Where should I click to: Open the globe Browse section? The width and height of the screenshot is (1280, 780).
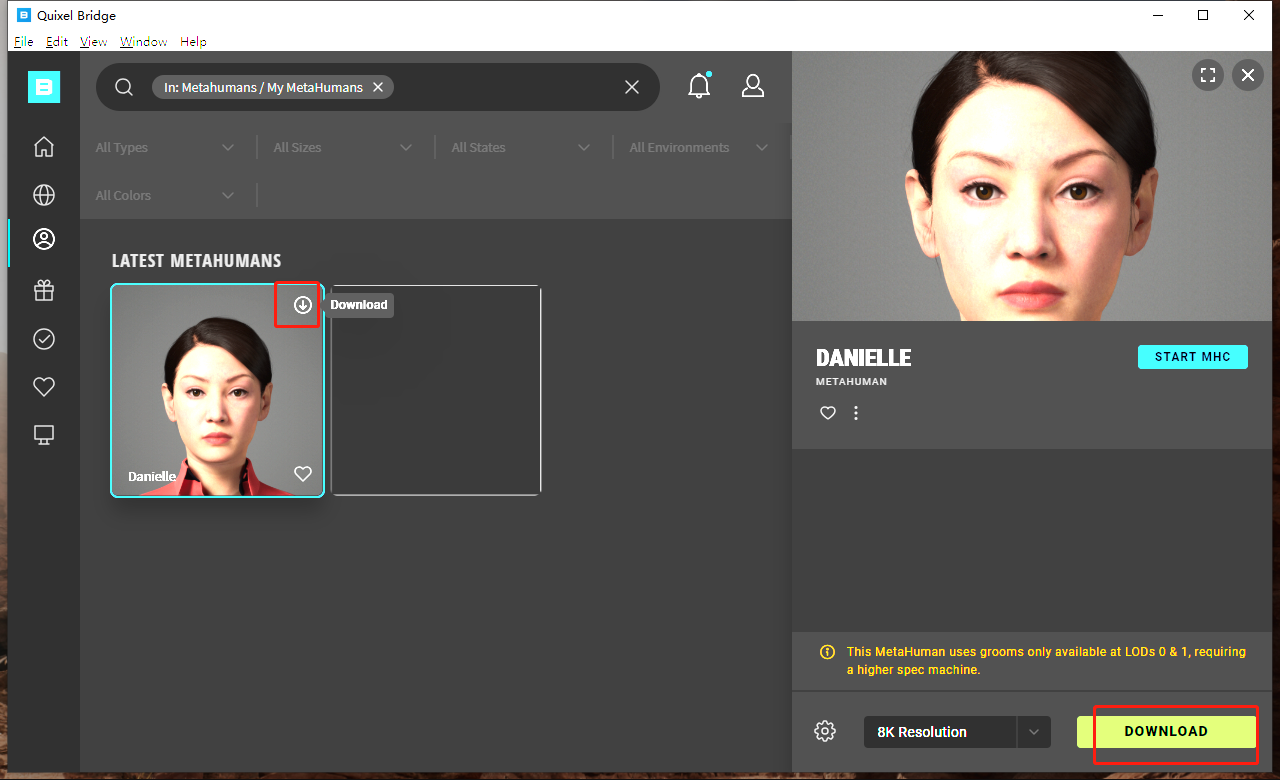[x=44, y=194]
